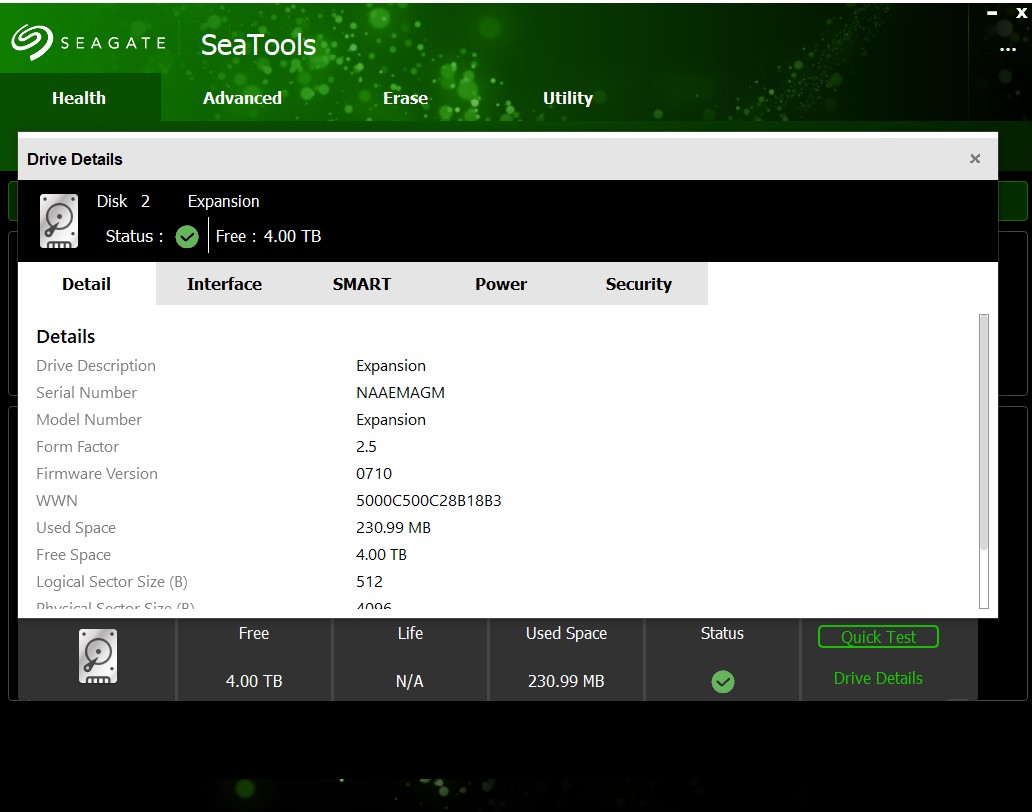
Task: Minimize the SeaTools window
Action: 991,13
